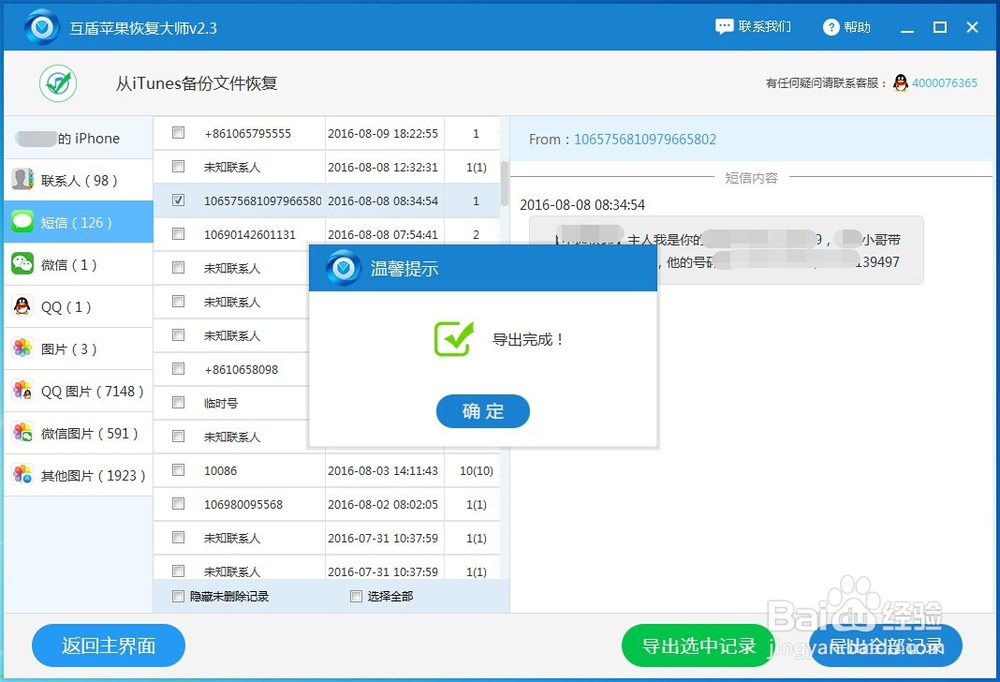The width and height of the screenshot is (1000, 682).
Task: Open 联系人 (98) category
Action: [x=78, y=180]
